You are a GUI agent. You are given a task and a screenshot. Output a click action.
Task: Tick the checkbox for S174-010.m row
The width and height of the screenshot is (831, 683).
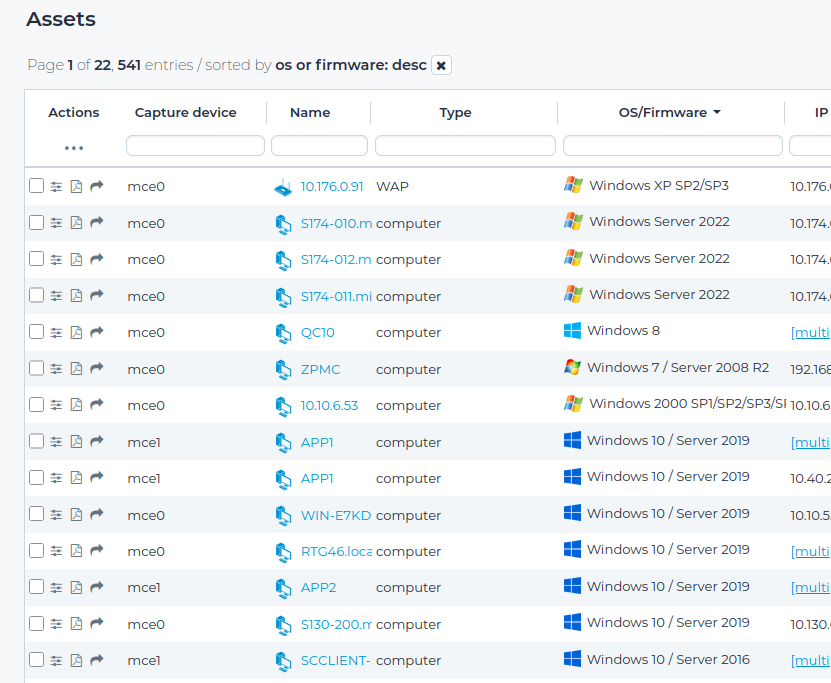(36, 223)
